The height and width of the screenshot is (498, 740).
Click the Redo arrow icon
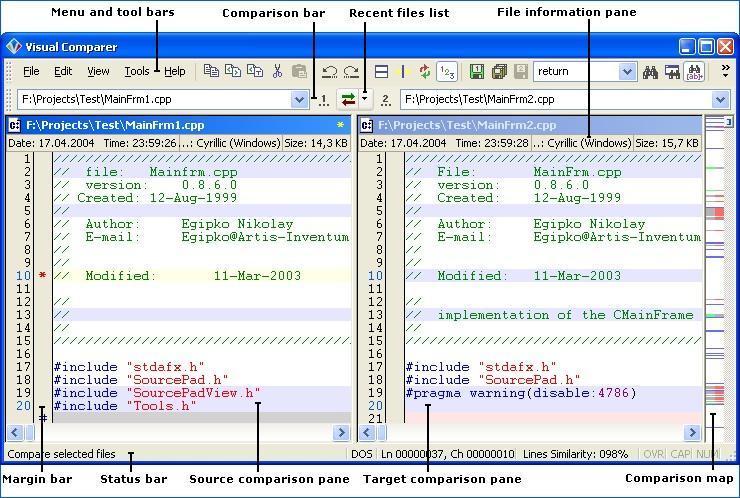[351, 72]
